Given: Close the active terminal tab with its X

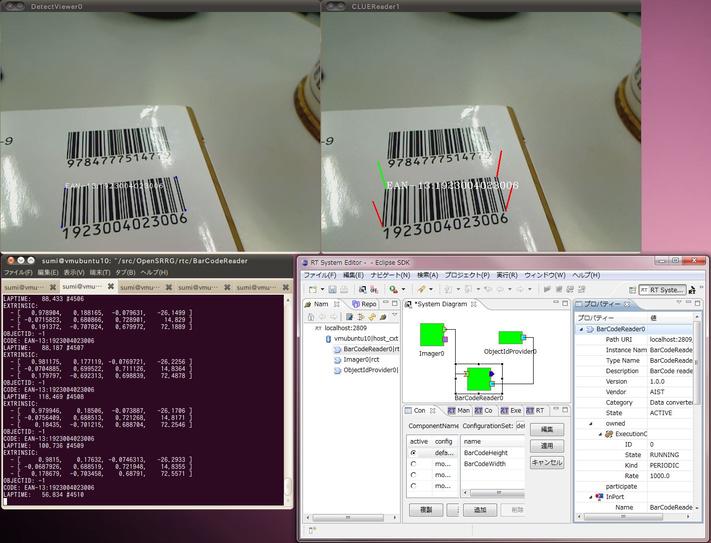Looking at the screenshot, I should [x=111, y=286].
